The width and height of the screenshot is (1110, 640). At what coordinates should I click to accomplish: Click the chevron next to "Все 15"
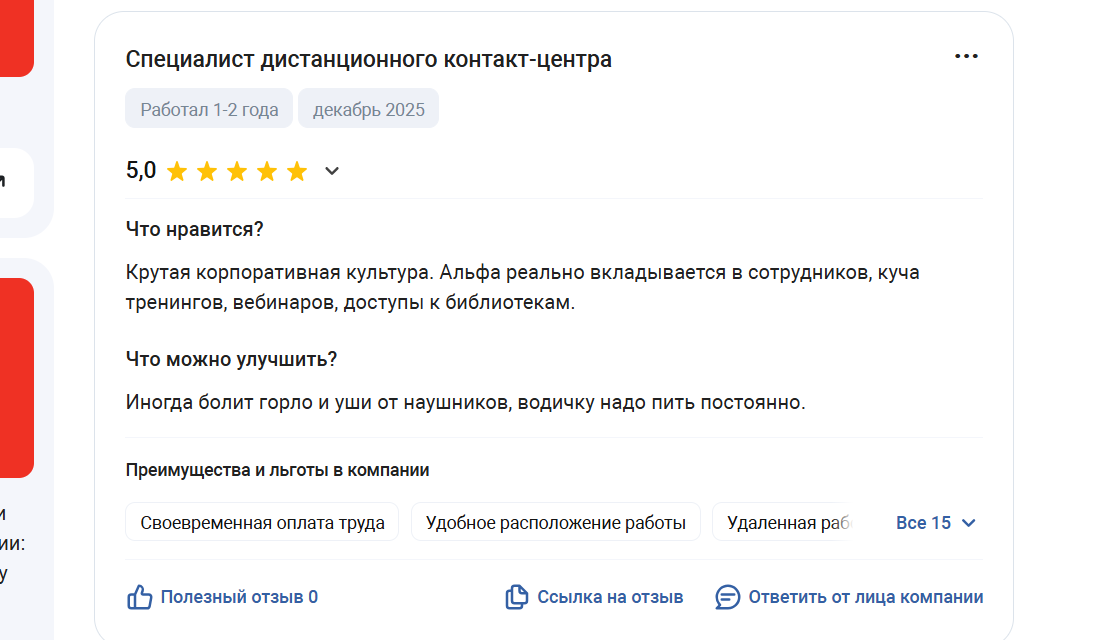[968, 522]
